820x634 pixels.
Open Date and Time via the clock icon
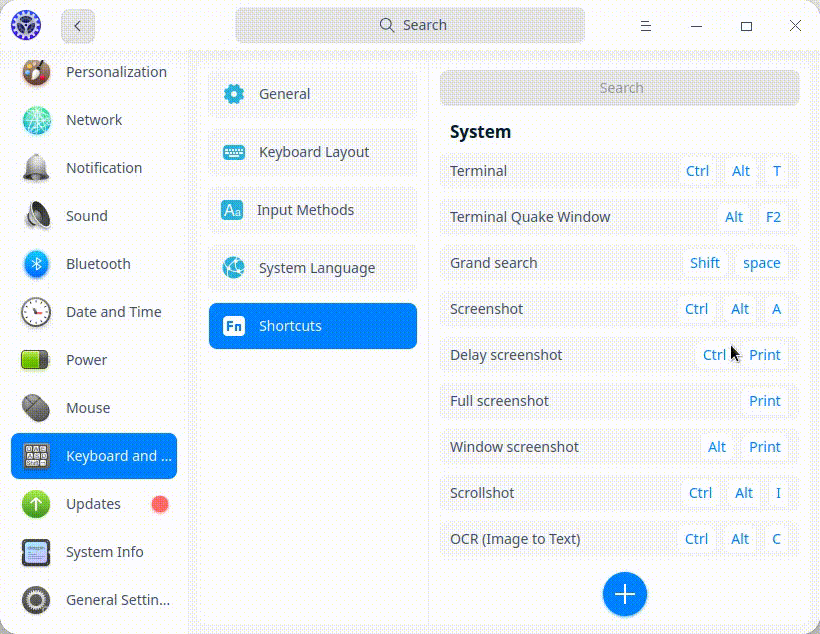point(36,312)
